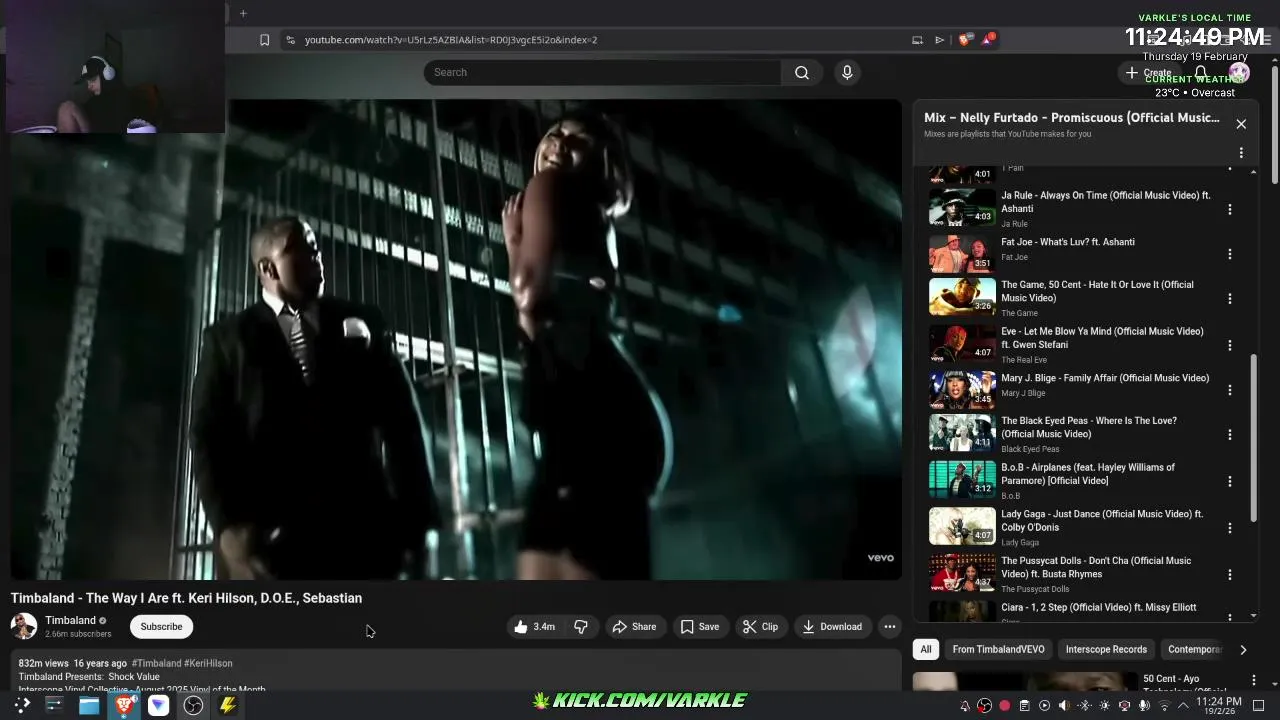The image size is (1280, 720).
Task: Subscribe to the Timbaland channel
Action: coord(161,627)
